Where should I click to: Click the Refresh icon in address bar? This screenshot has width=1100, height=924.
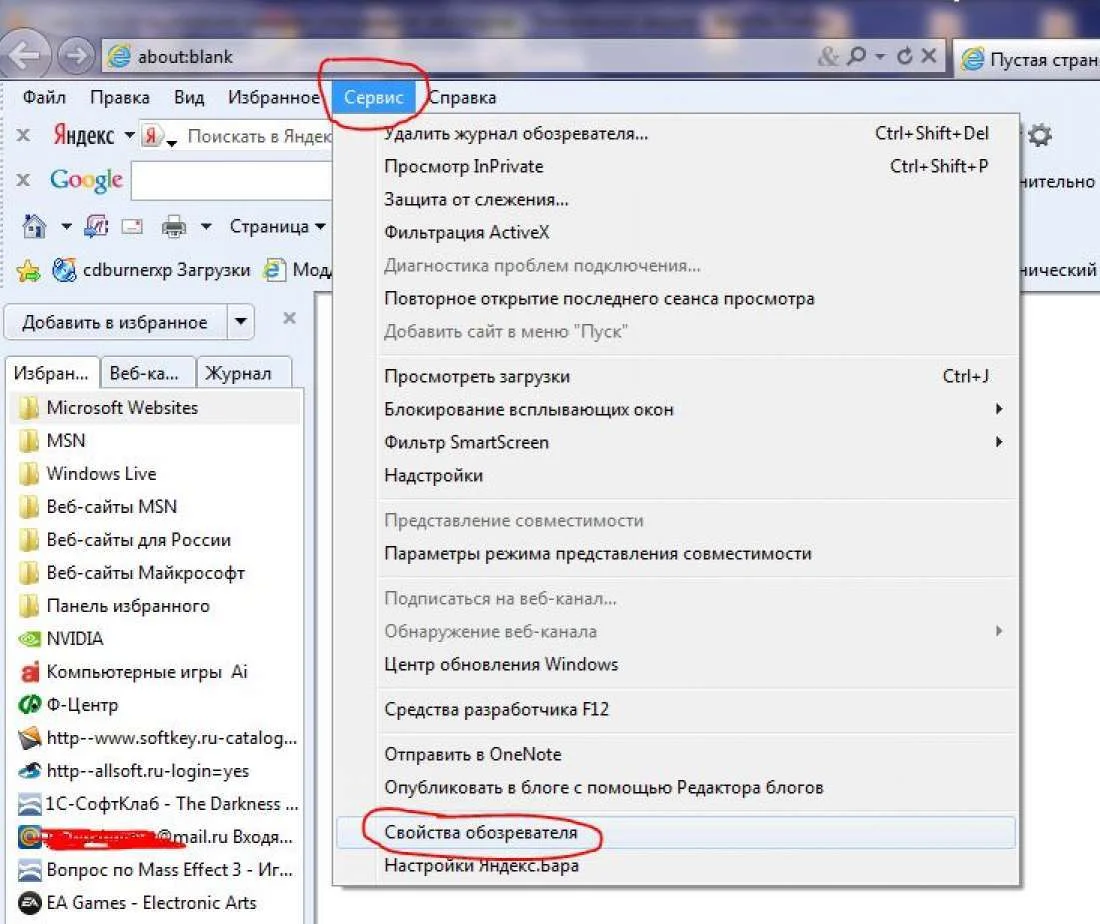pos(905,55)
